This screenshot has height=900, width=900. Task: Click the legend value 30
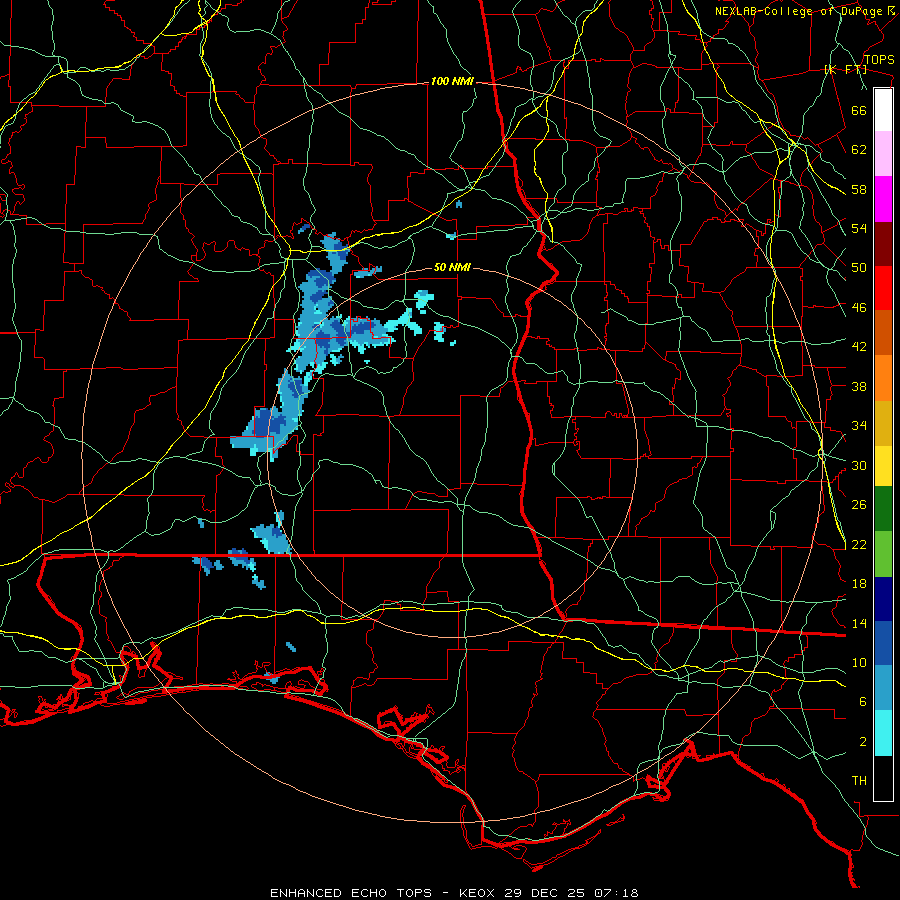pyautogui.click(x=859, y=465)
